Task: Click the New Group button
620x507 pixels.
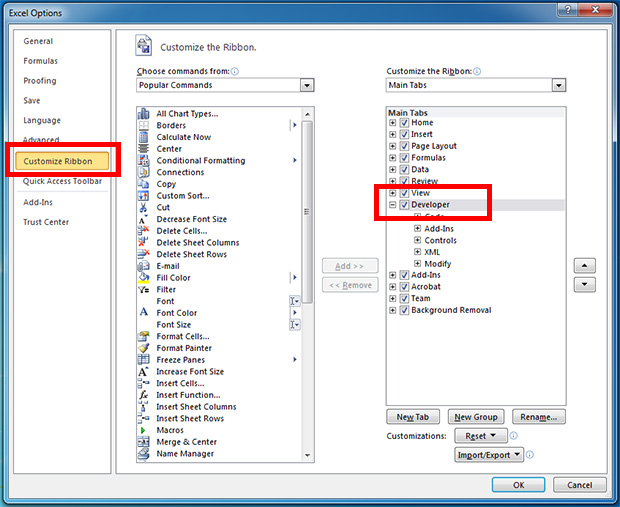Action: (476, 417)
